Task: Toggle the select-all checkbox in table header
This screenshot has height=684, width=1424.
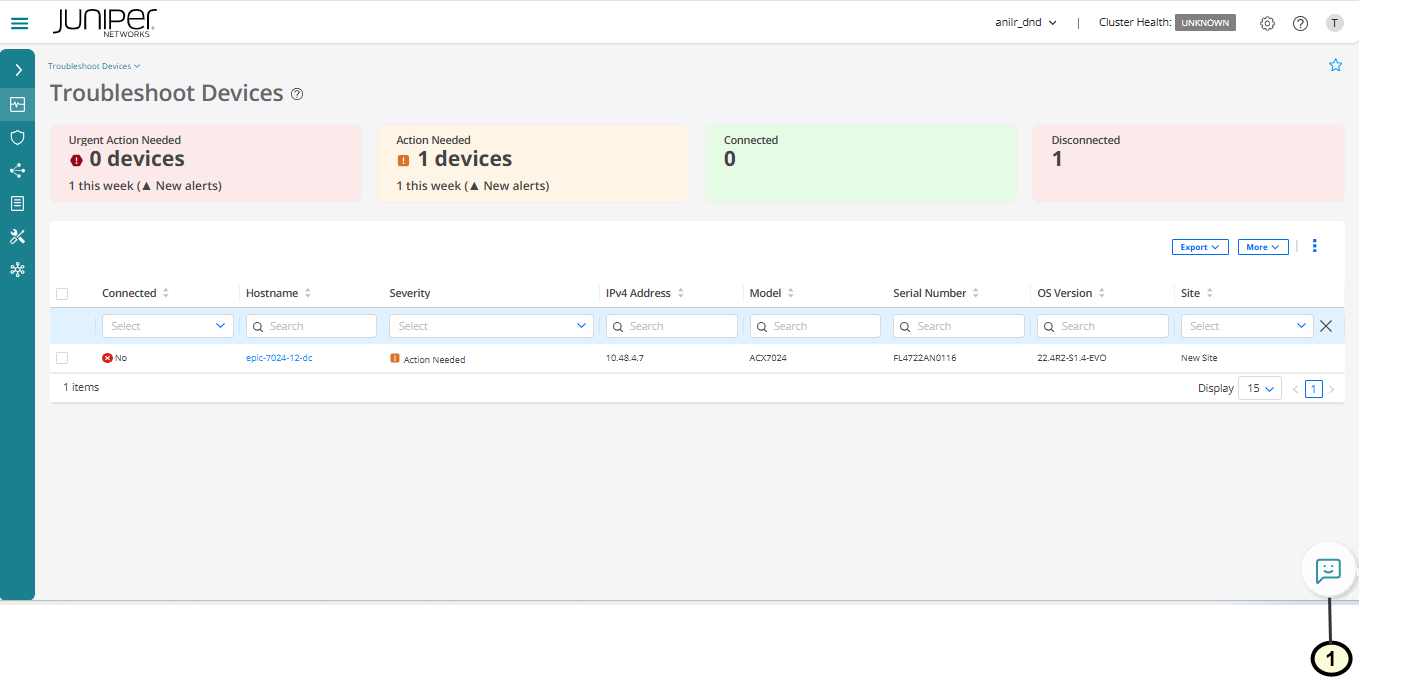Action: pyautogui.click(x=62, y=293)
